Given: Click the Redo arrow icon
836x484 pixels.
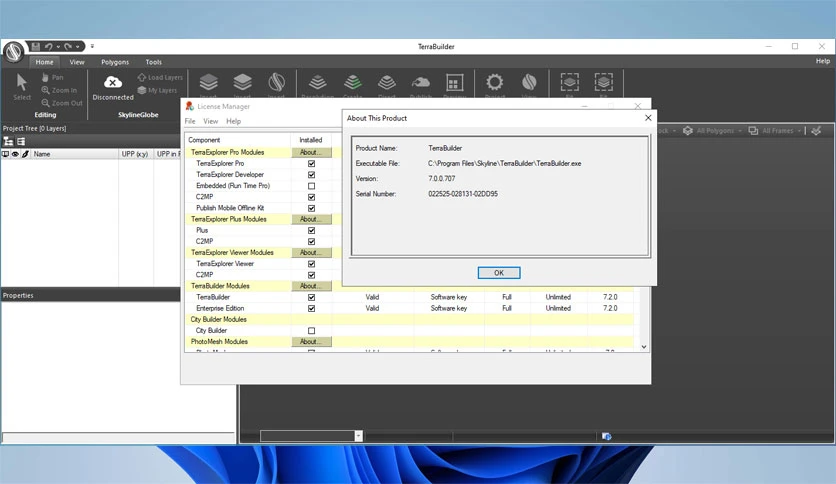Looking at the screenshot, I should pos(68,46).
